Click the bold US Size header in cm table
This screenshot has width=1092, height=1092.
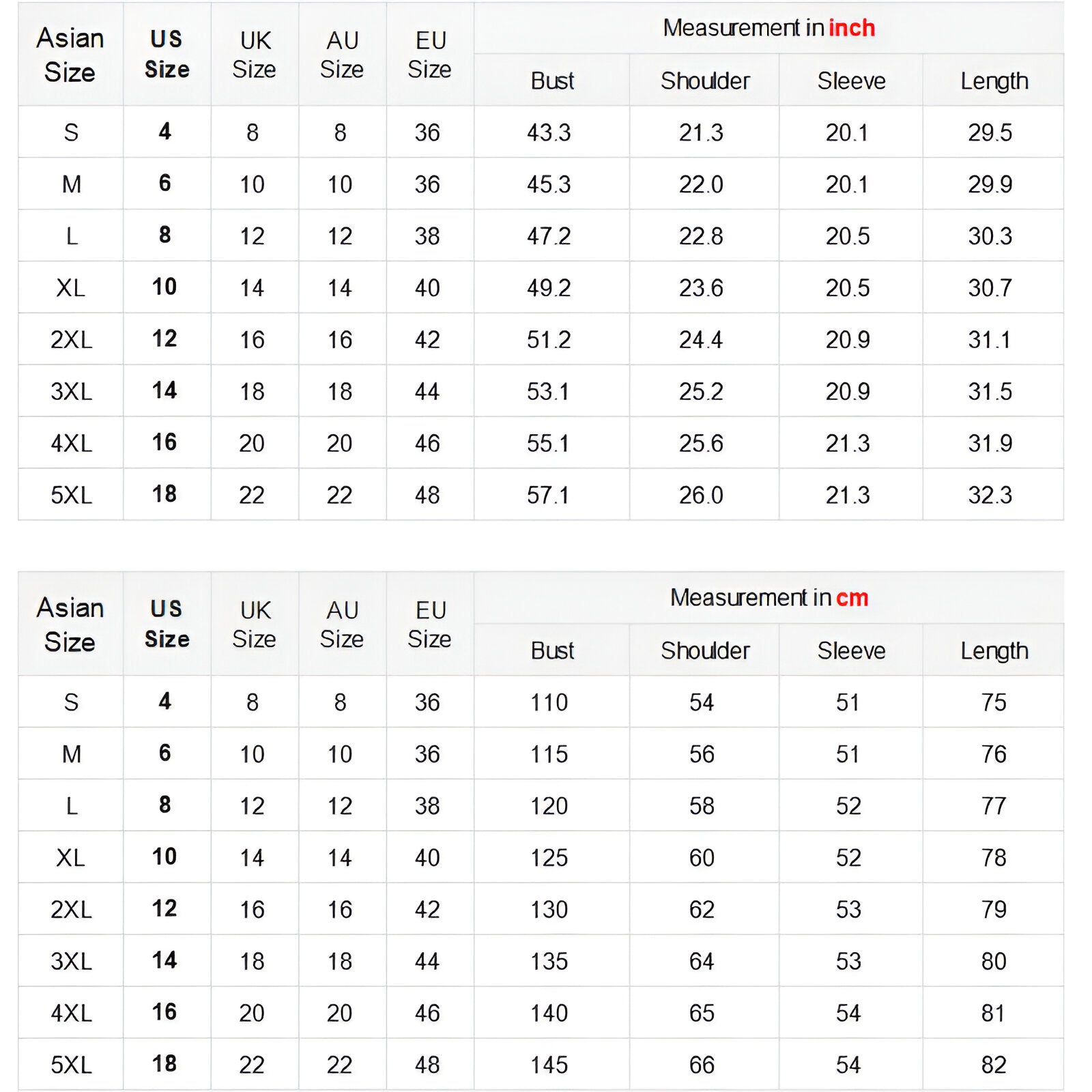pyautogui.click(x=167, y=624)
